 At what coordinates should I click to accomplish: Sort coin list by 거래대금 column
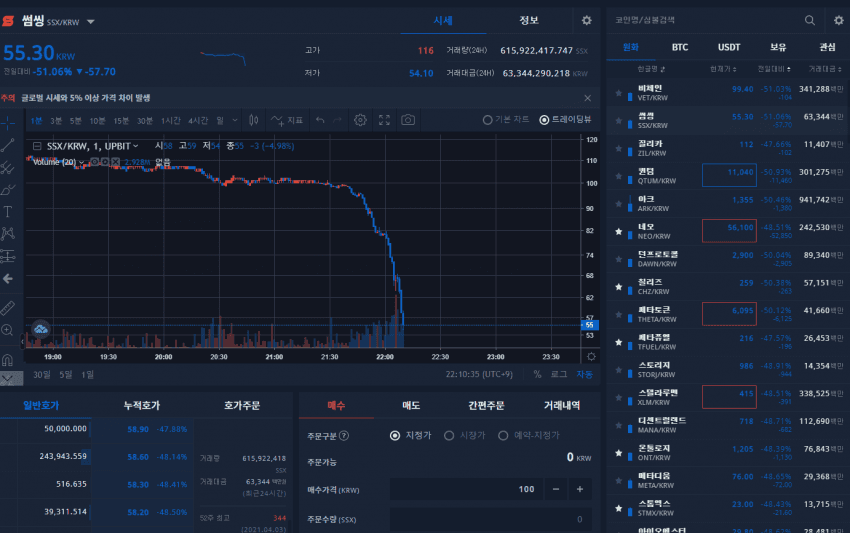825,69
